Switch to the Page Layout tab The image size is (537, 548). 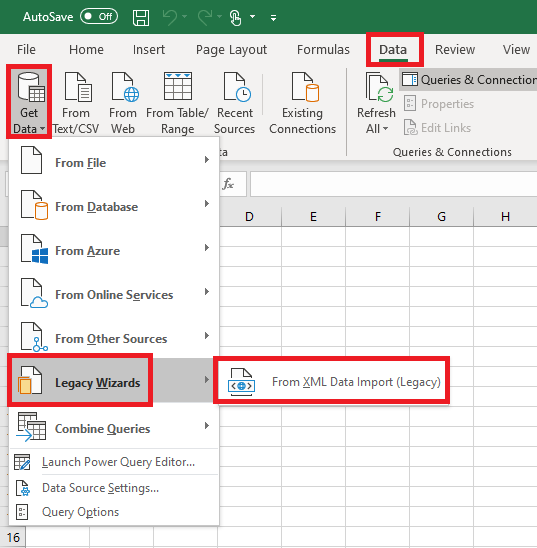pos(231,49)
